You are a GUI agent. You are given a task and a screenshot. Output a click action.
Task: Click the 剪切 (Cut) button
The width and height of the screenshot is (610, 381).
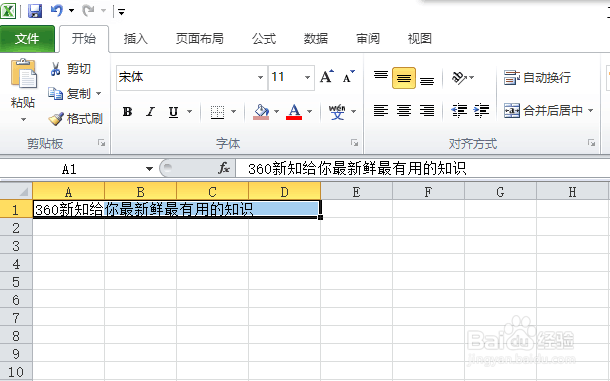pos(70,69)
